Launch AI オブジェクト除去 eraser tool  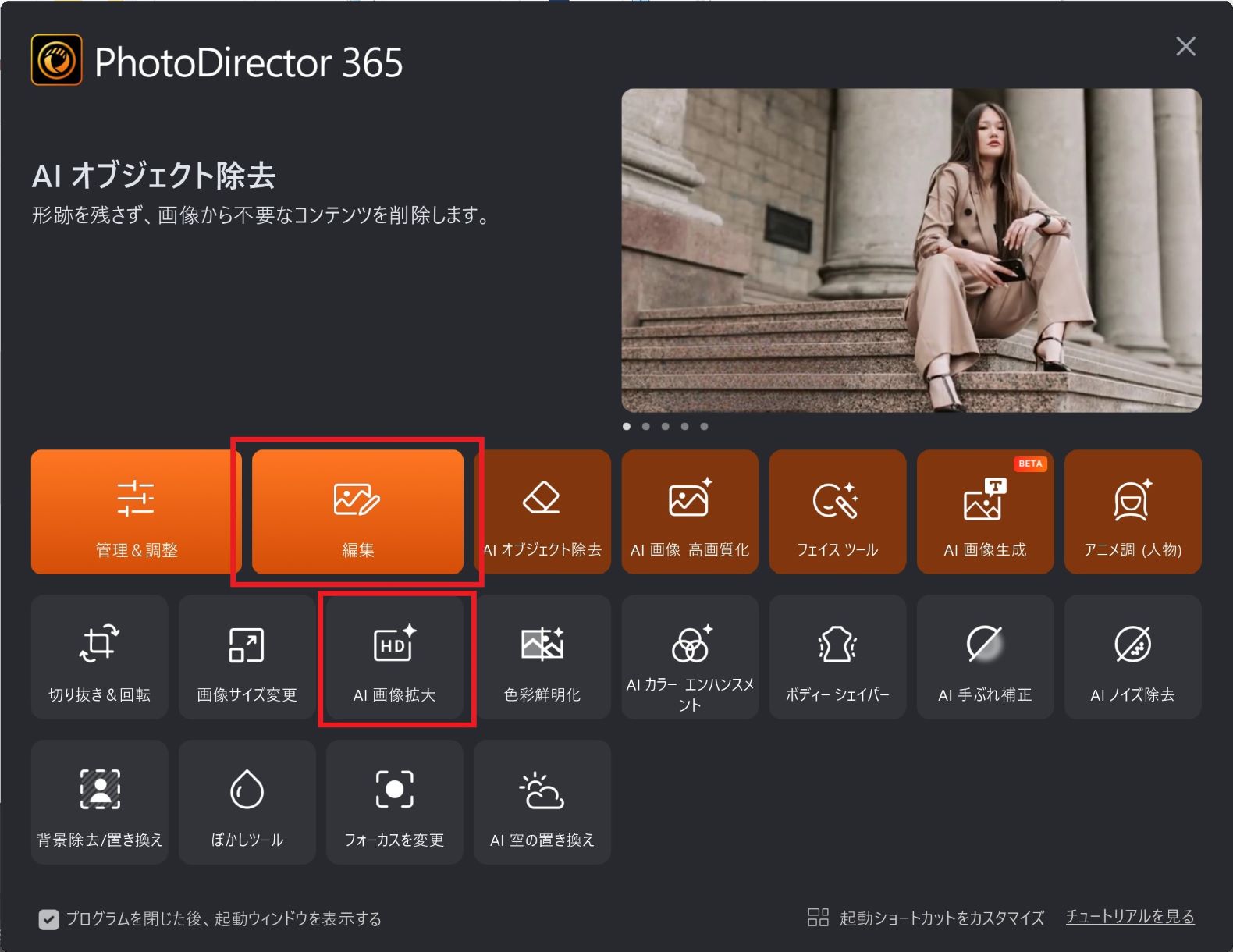click(x=542, y=512)
